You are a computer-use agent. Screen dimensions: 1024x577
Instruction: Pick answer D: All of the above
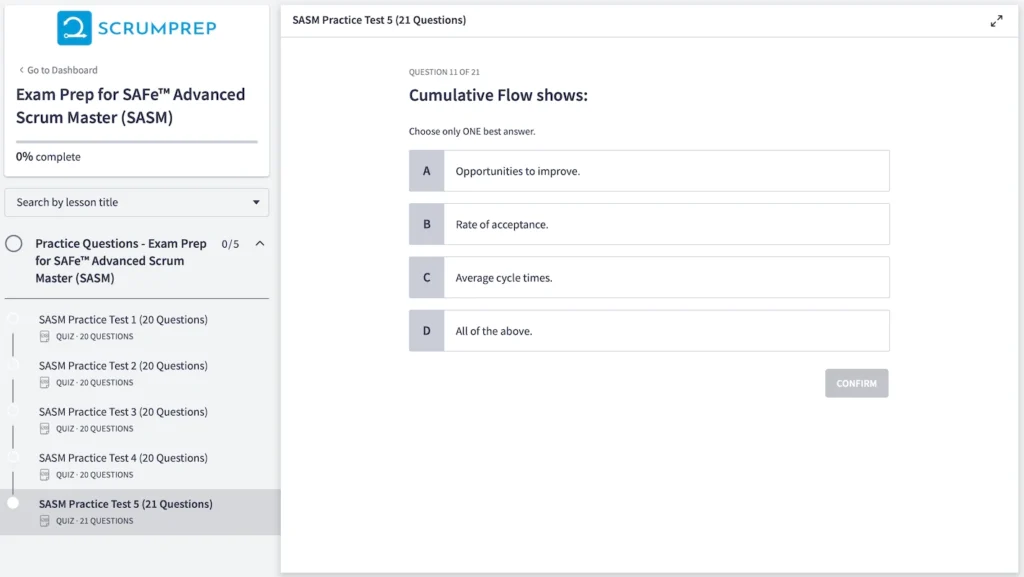tap(649, 331)
